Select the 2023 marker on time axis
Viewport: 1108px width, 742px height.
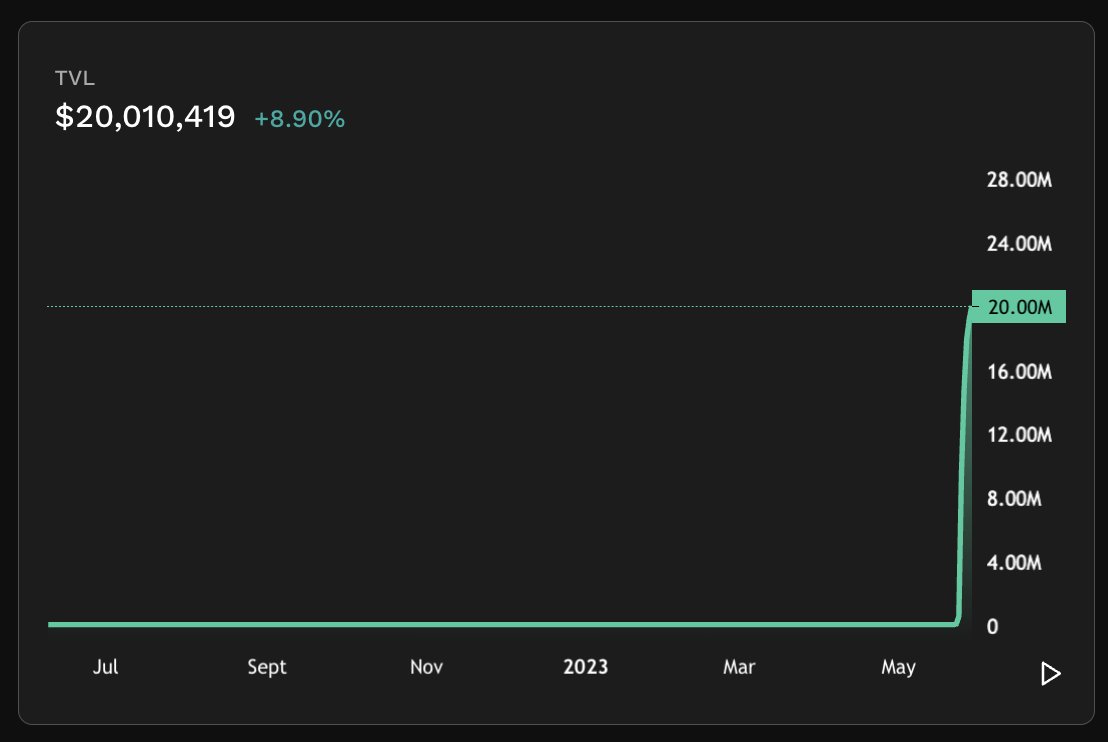click(585, 666)
